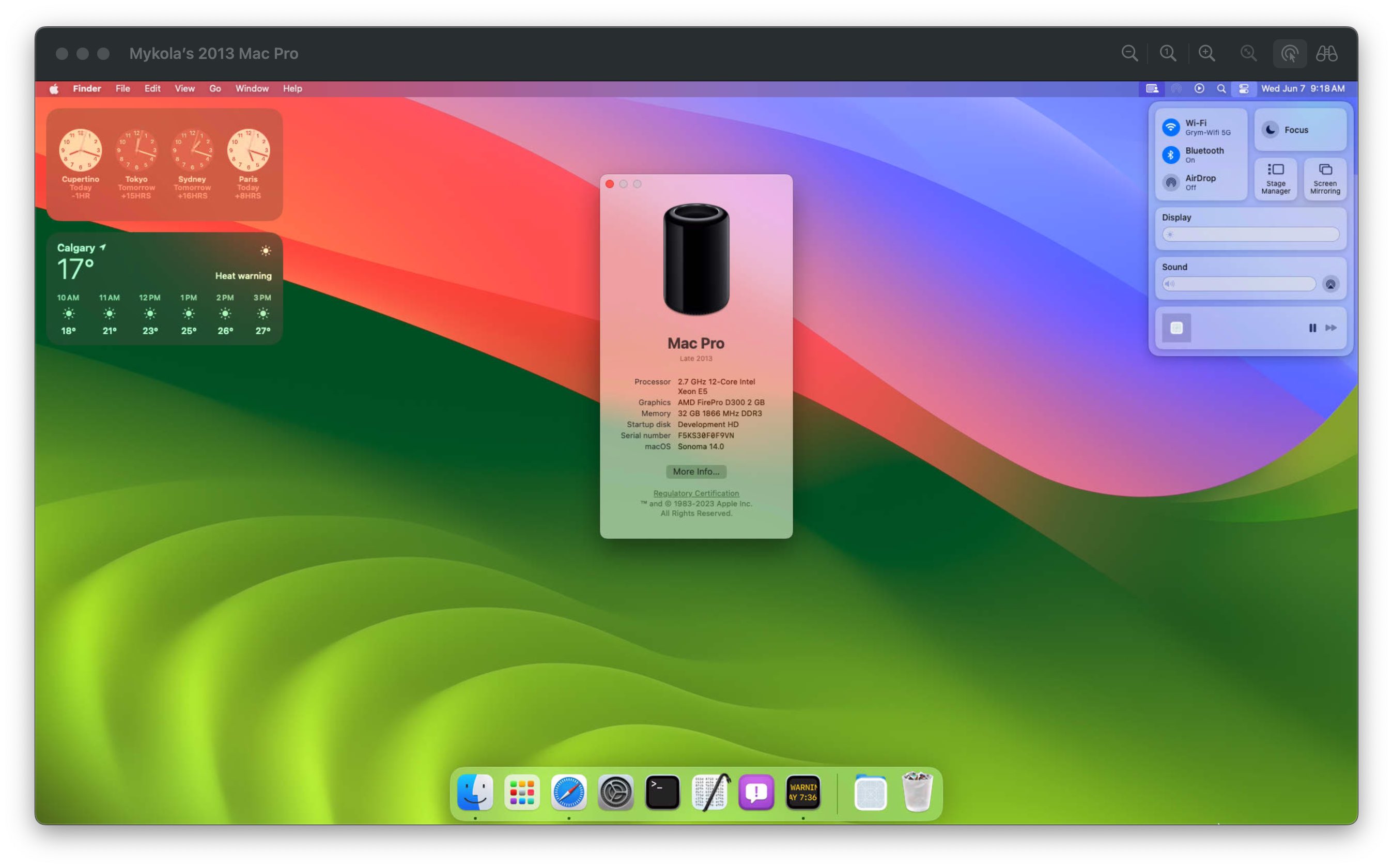Zoom in on the shared screen
Image resolution: width=1393 pixels, height=868 pixels.
1207,53
